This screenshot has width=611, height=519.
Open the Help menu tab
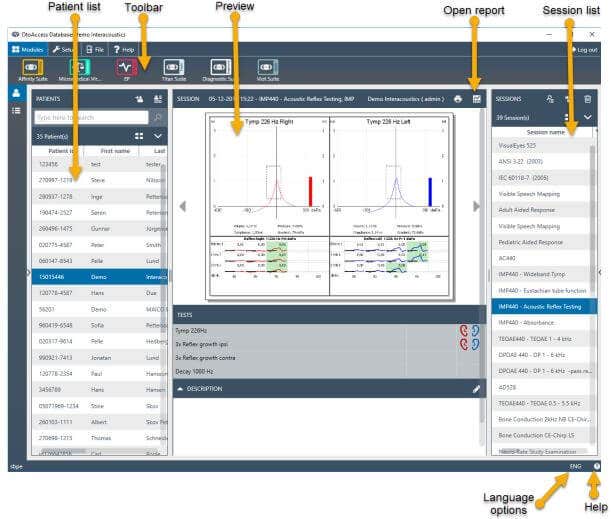pyautogui.click(x=124, y=50)
